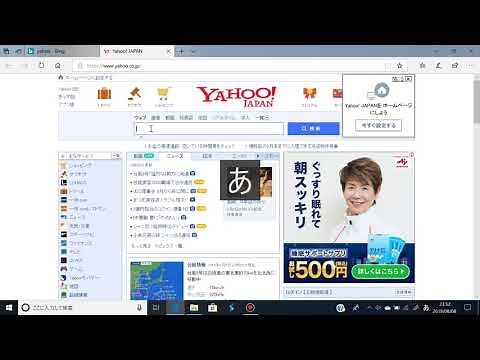This screenshot has width=480, height=360.
Task: Expand news tabs with right arrow
Action: point(258,156)
